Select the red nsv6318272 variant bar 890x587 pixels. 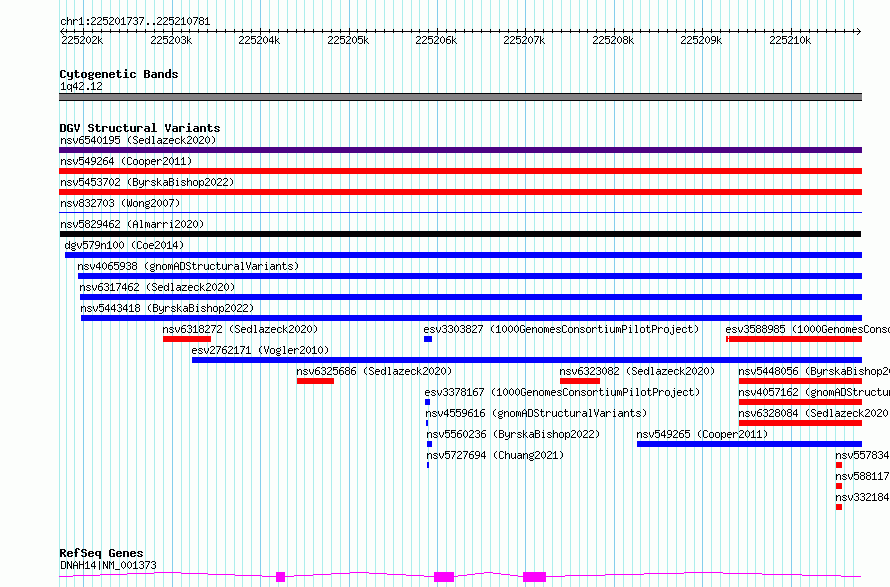click(x=187, y=339)
